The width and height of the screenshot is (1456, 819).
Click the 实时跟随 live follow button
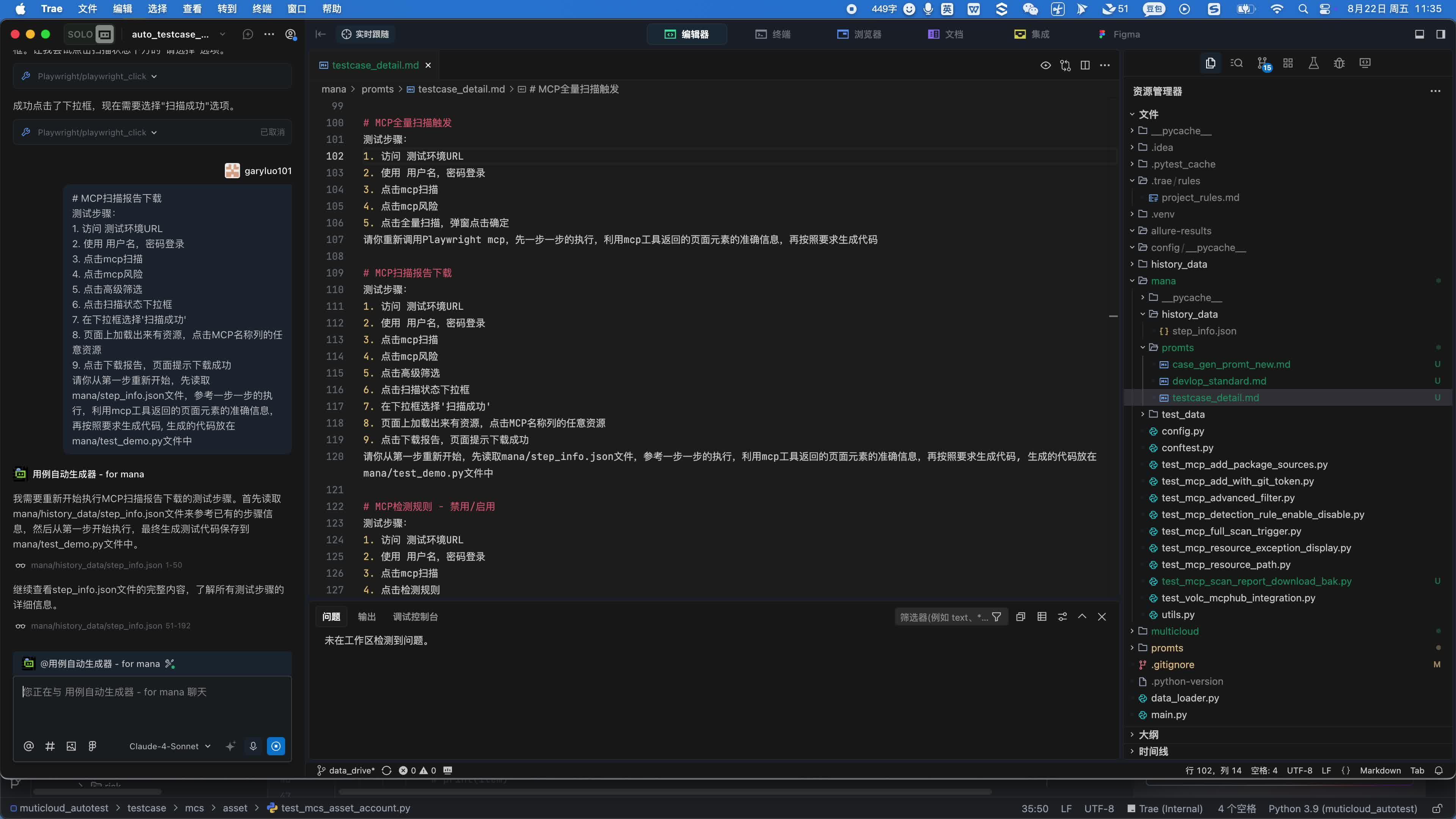point(365,35)
